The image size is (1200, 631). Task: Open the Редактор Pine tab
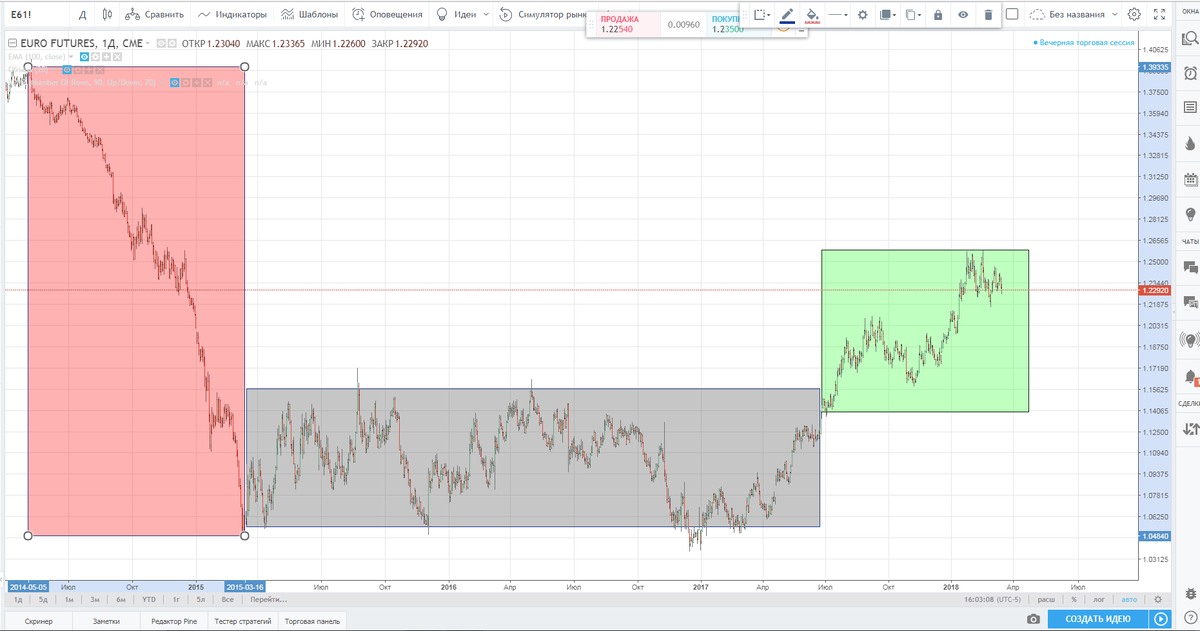coord(174,621)
